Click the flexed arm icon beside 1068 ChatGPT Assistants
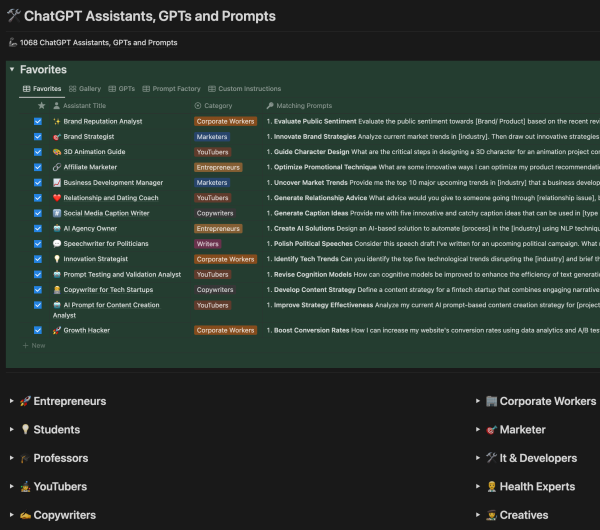The height and width of the screenshot is (530, 600). pos(13,42)
